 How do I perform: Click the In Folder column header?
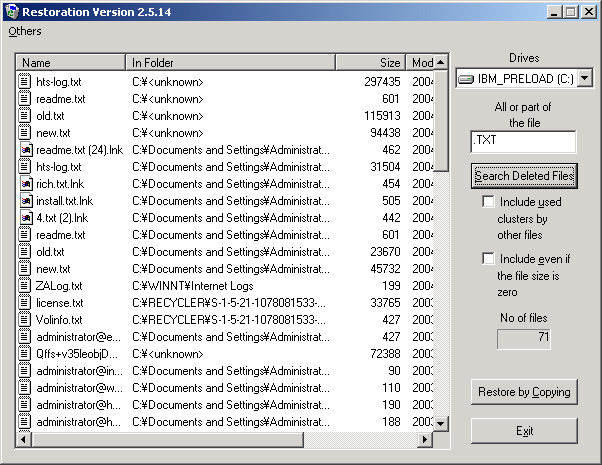click(230, 62)
